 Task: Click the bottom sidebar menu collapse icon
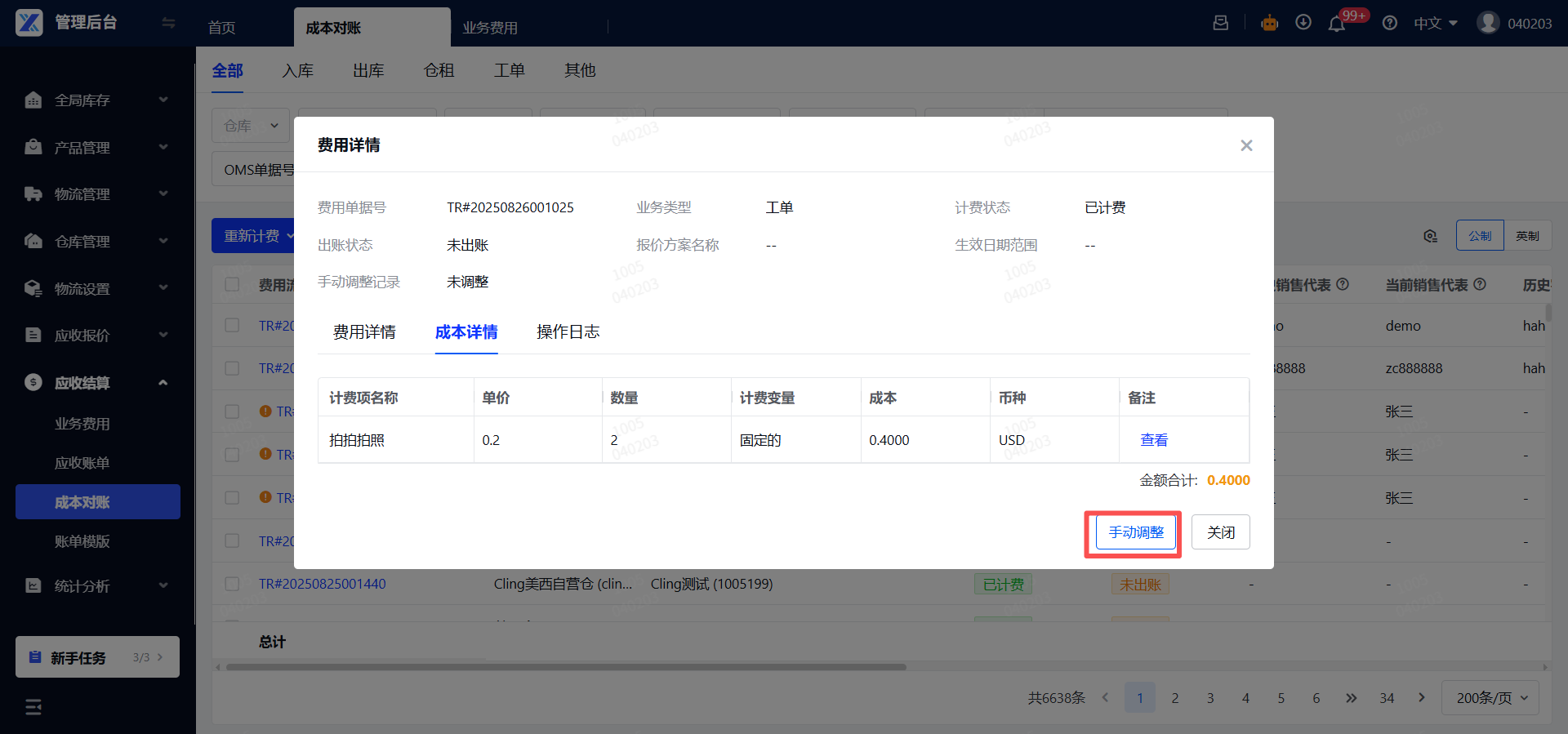click(33, 707)
